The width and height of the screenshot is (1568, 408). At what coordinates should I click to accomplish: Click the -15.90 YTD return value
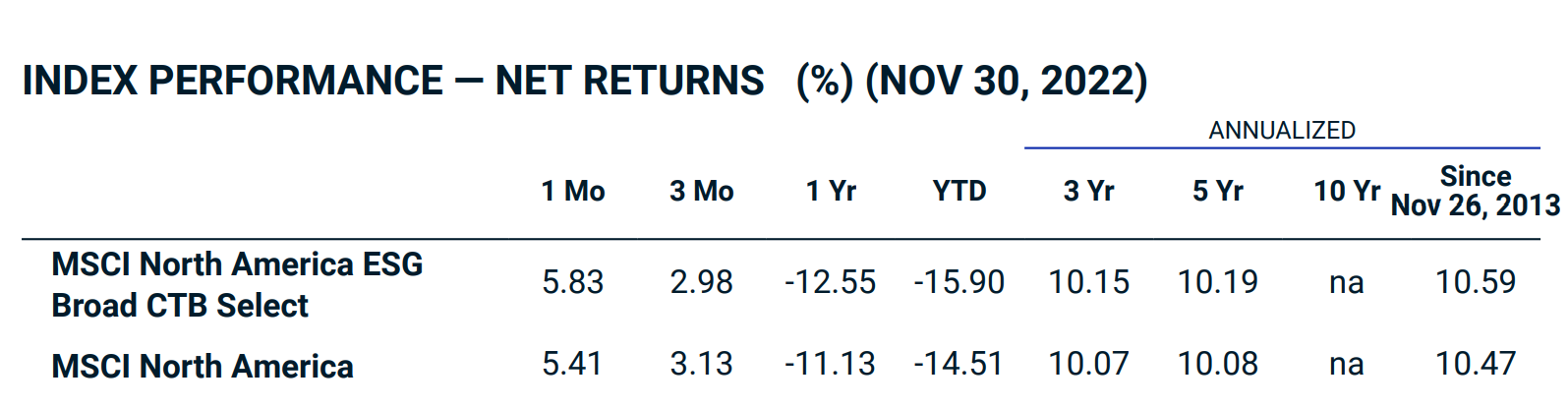point(959,282)
